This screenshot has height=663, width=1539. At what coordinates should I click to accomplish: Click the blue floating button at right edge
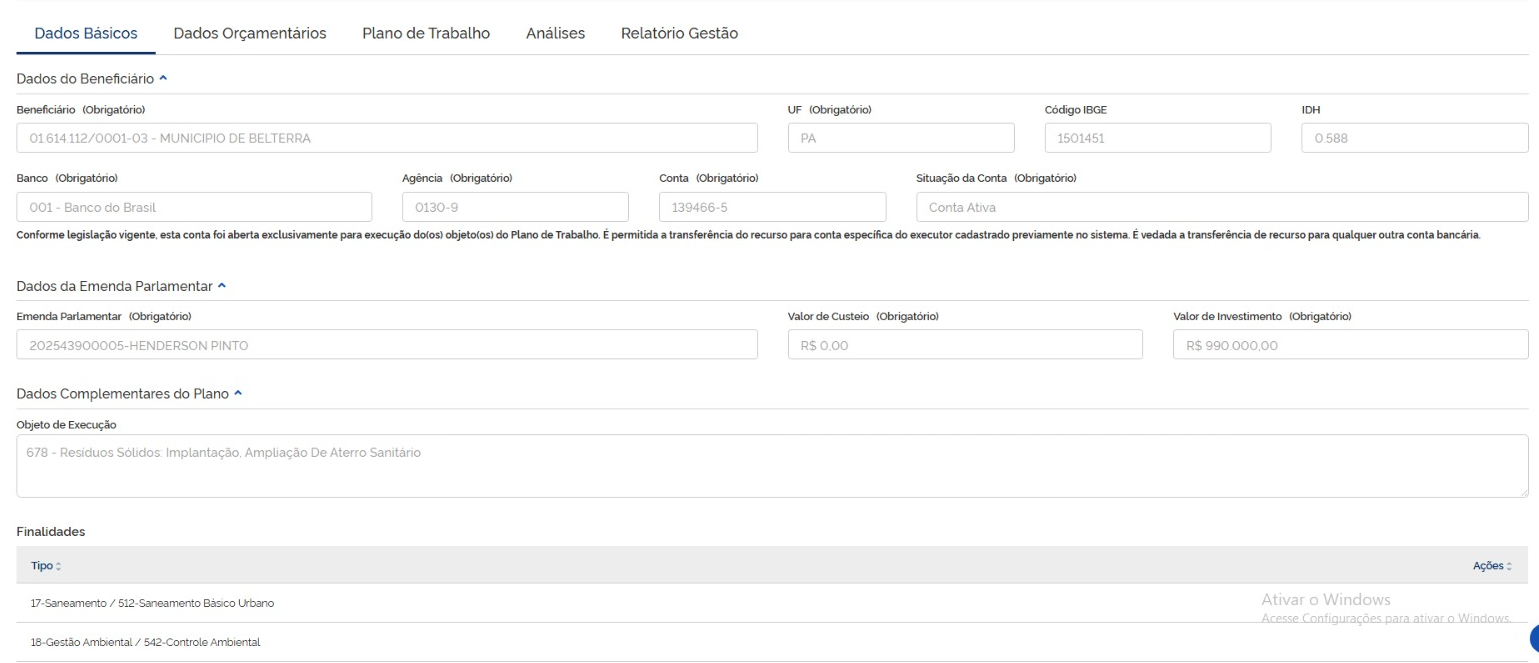pos(1533,640)
